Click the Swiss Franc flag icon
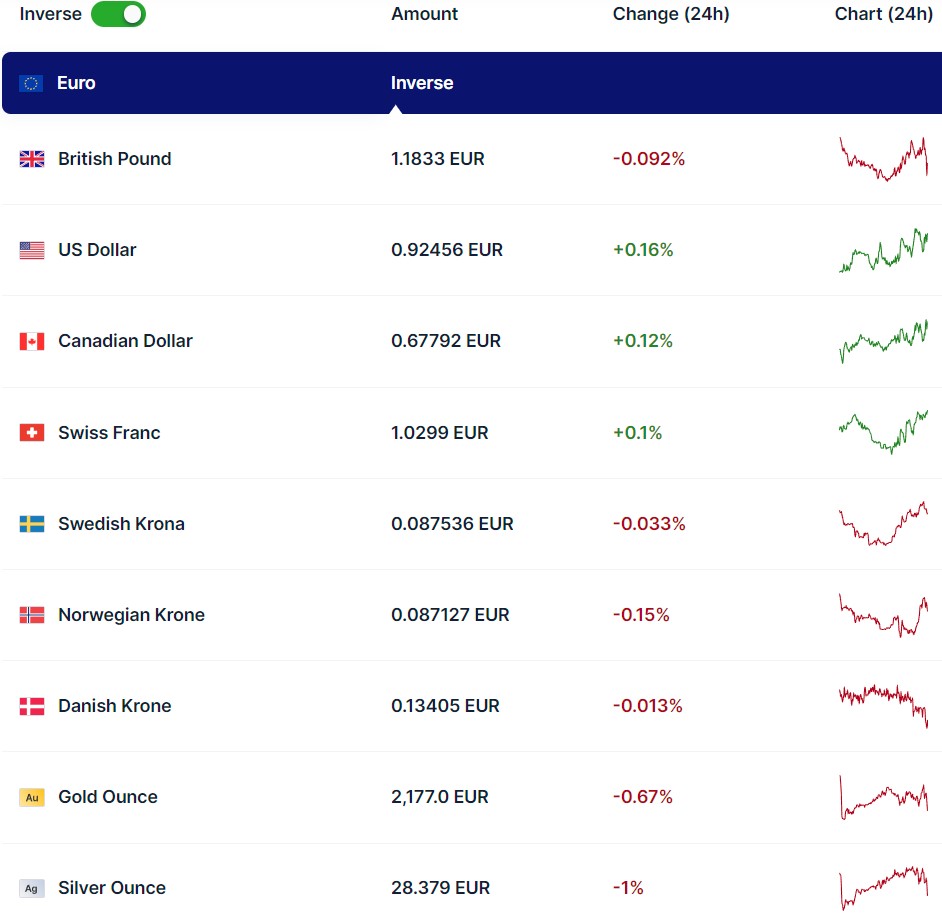Screen dimensions: 942x915 (x=32, y=433)
